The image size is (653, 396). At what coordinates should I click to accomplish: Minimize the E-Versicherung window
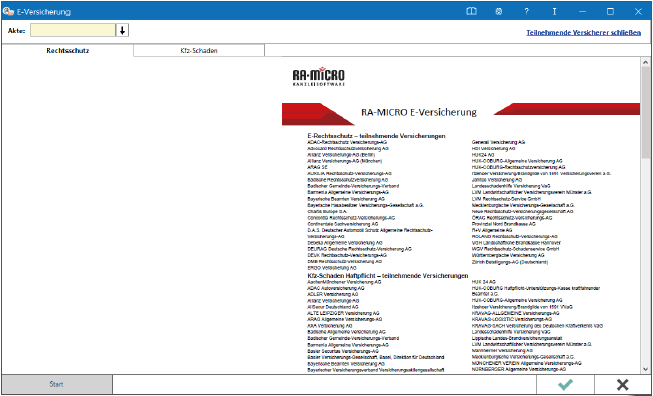[582, 12]
